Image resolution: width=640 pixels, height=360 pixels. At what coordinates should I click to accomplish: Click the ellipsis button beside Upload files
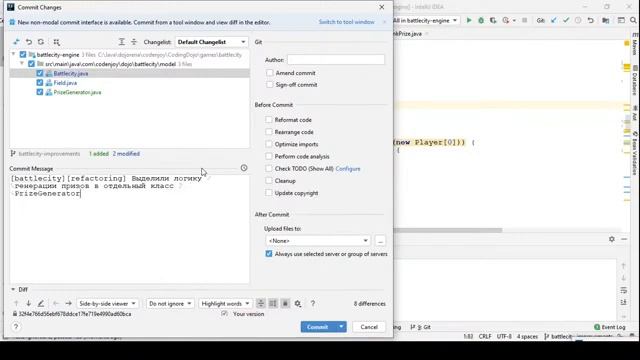[x=380, y=241]
